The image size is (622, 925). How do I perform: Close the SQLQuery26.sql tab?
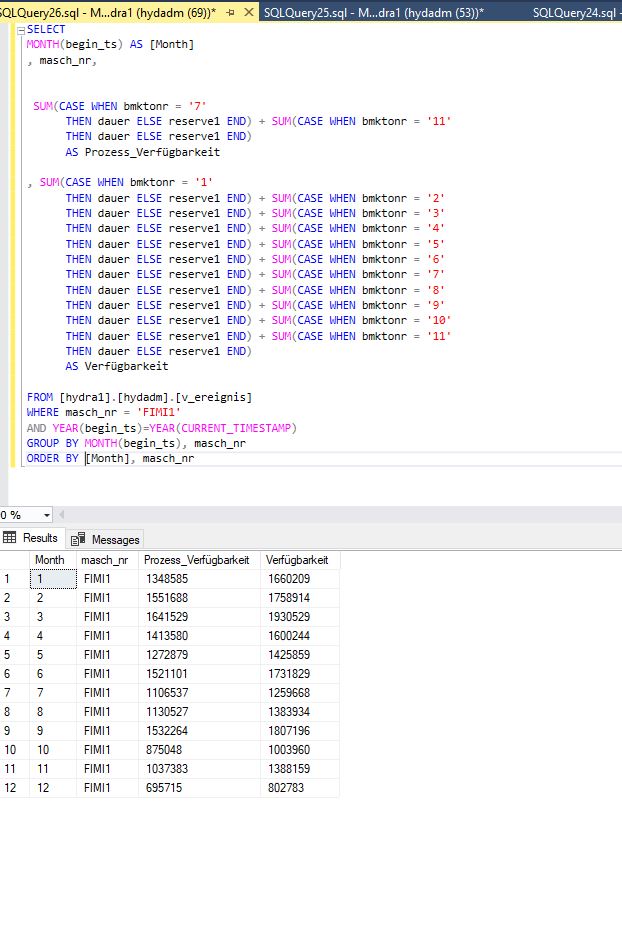(x=248, y=12)
